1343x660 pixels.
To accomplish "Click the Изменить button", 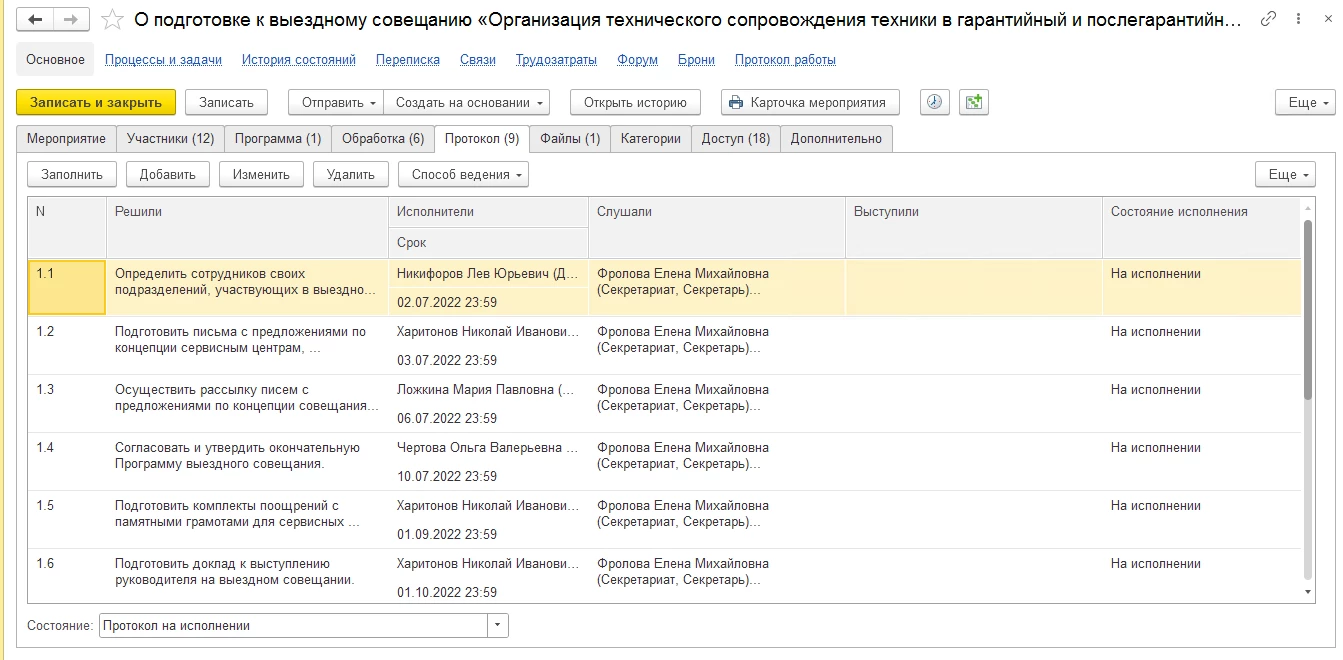I will point(261,174).
